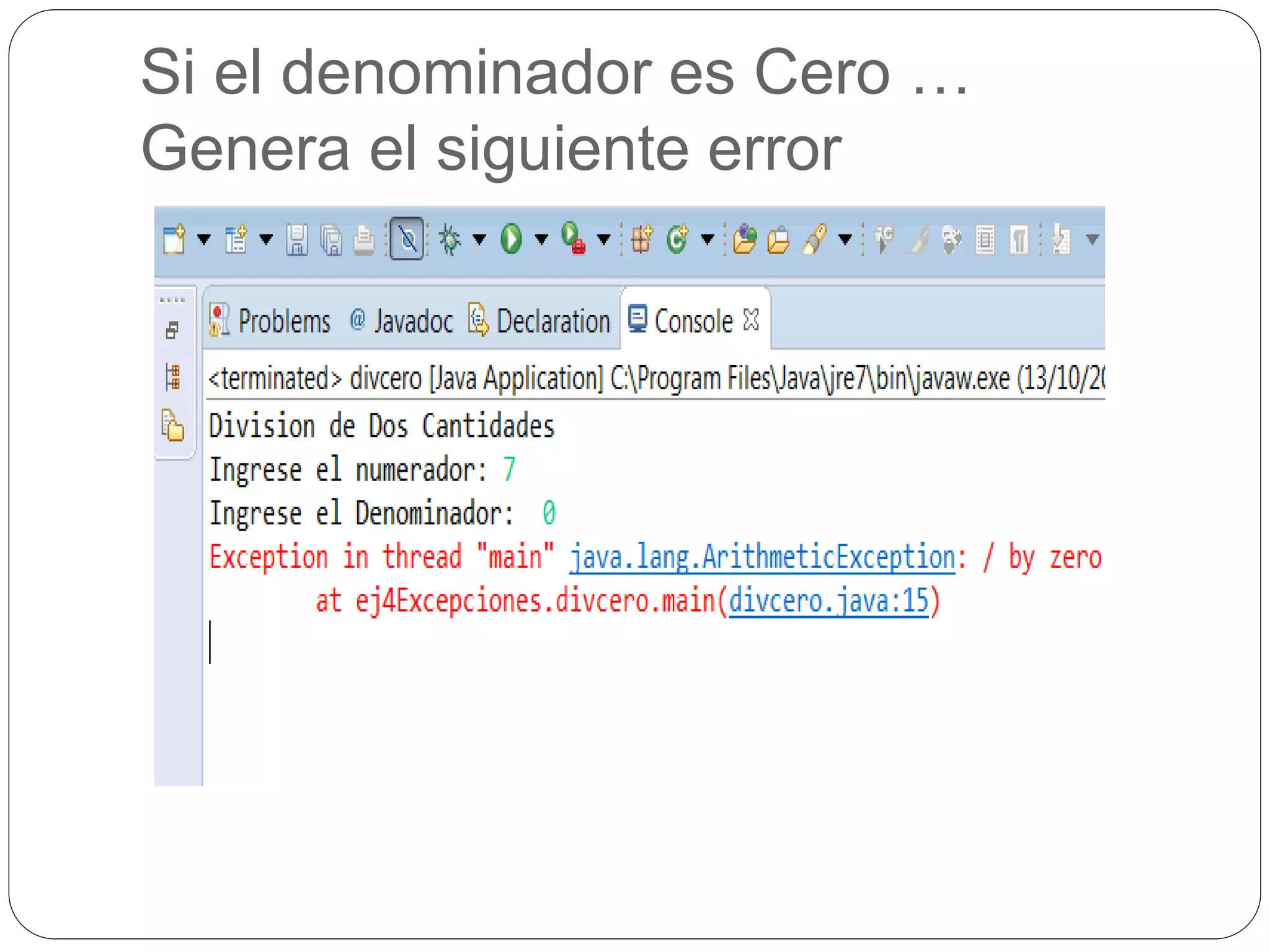Click the package/document icon in left sidebar
Screen dimensions: 1270x952
173,425
